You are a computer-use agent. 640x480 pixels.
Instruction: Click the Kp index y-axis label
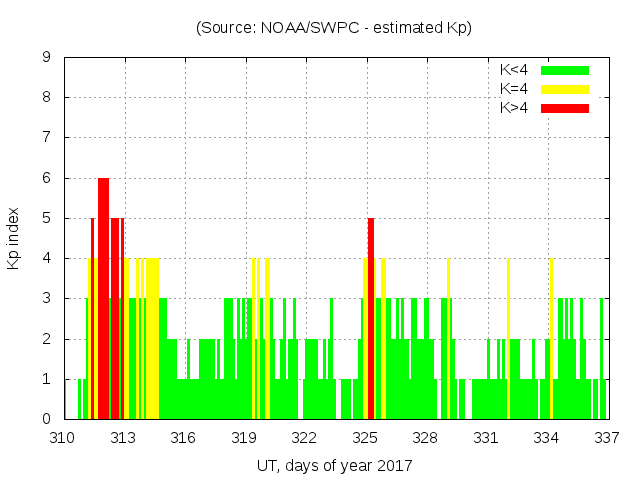pyautogui.click(x=14, y=239)
